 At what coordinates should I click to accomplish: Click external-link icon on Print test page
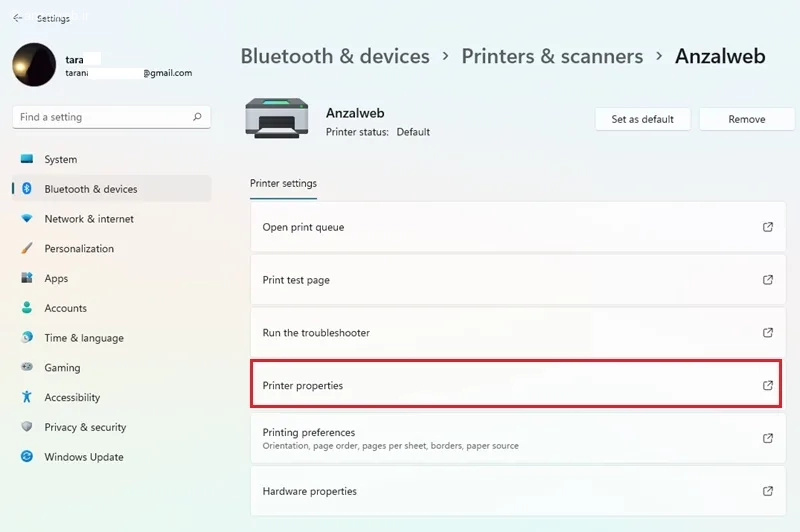767,280
